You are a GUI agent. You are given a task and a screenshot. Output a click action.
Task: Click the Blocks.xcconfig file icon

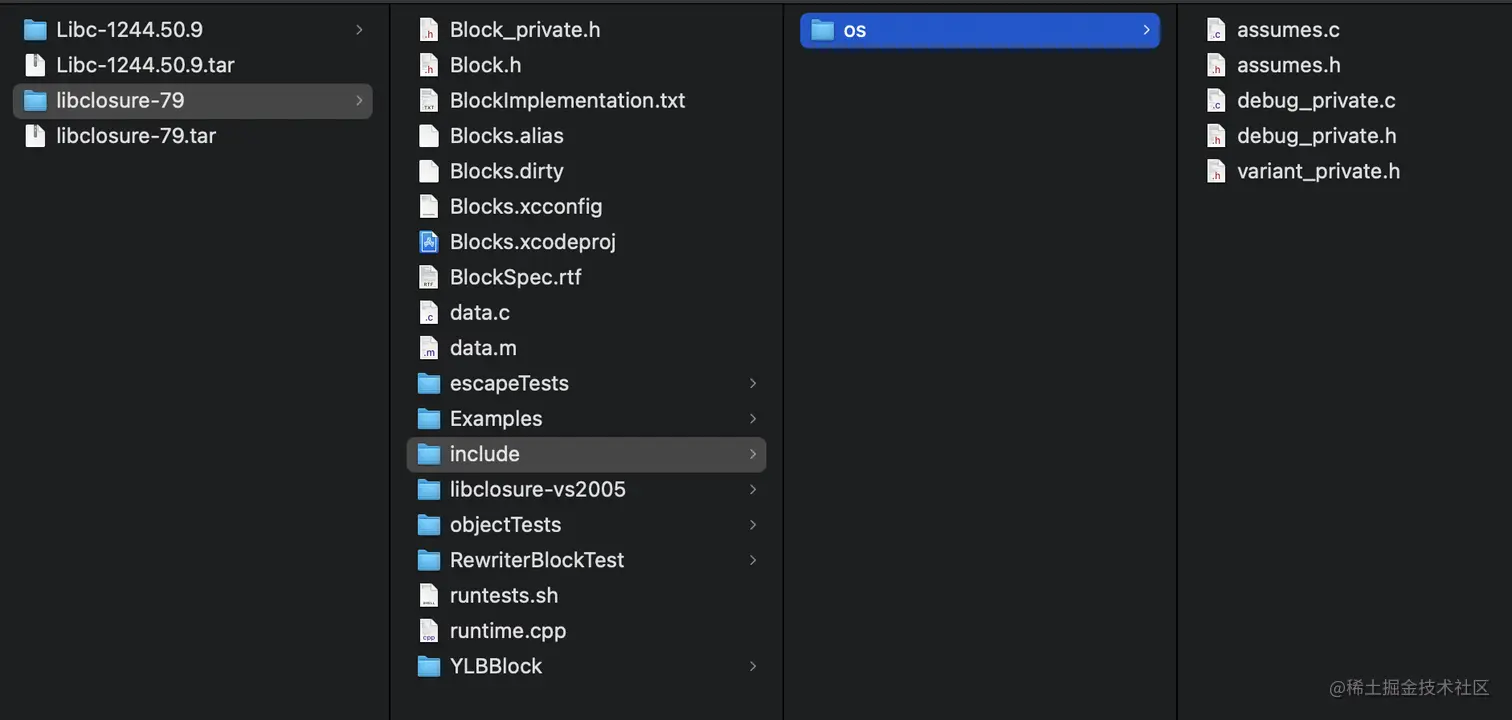[428, 207]
